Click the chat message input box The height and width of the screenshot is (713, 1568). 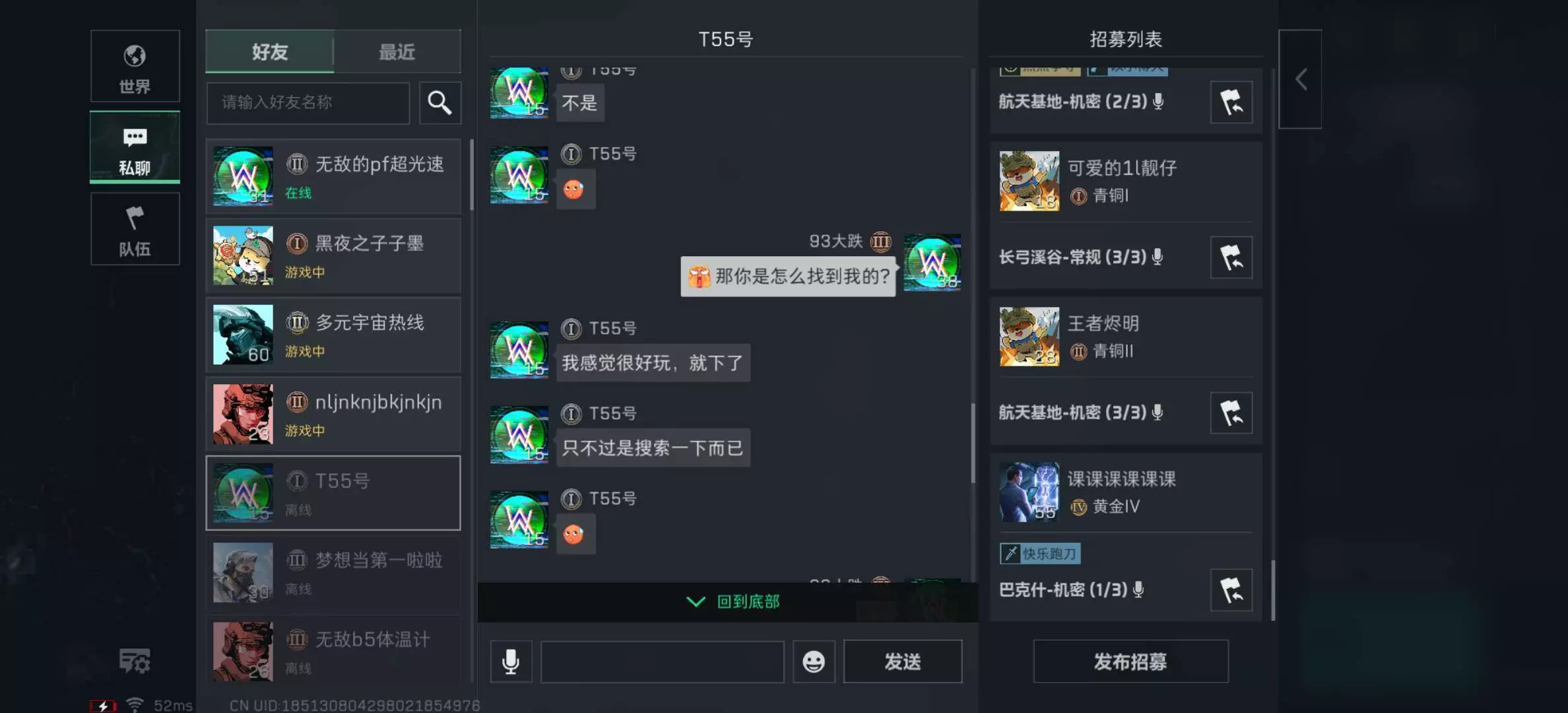[x=663, y=661]
